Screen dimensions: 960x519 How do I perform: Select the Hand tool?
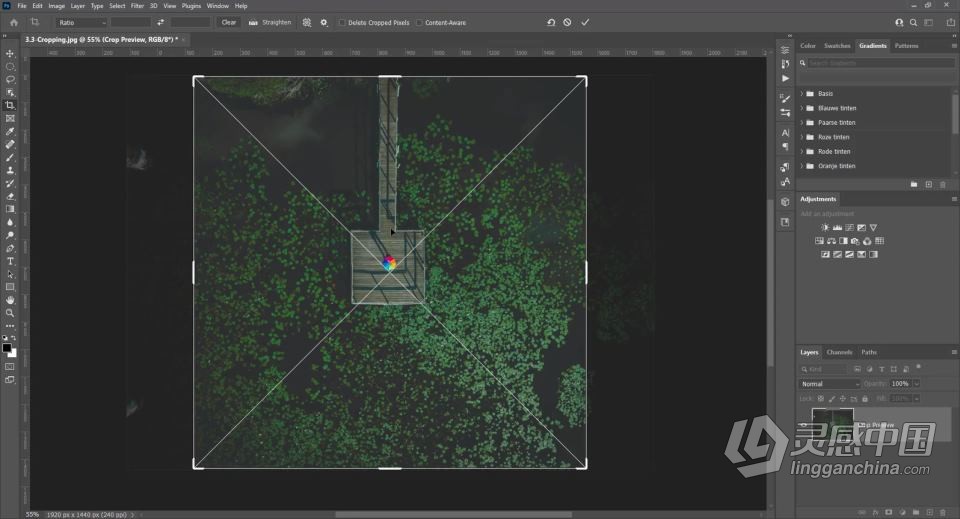[x=10, y=300]
